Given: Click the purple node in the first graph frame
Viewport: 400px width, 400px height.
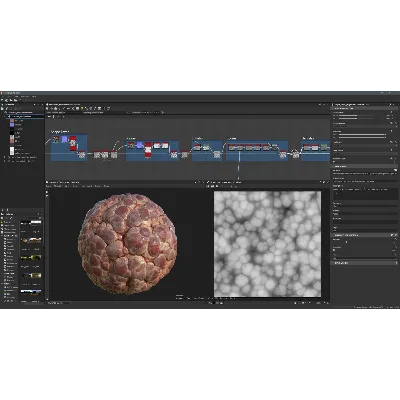Looking at the screenshot, I should (64, 139).
